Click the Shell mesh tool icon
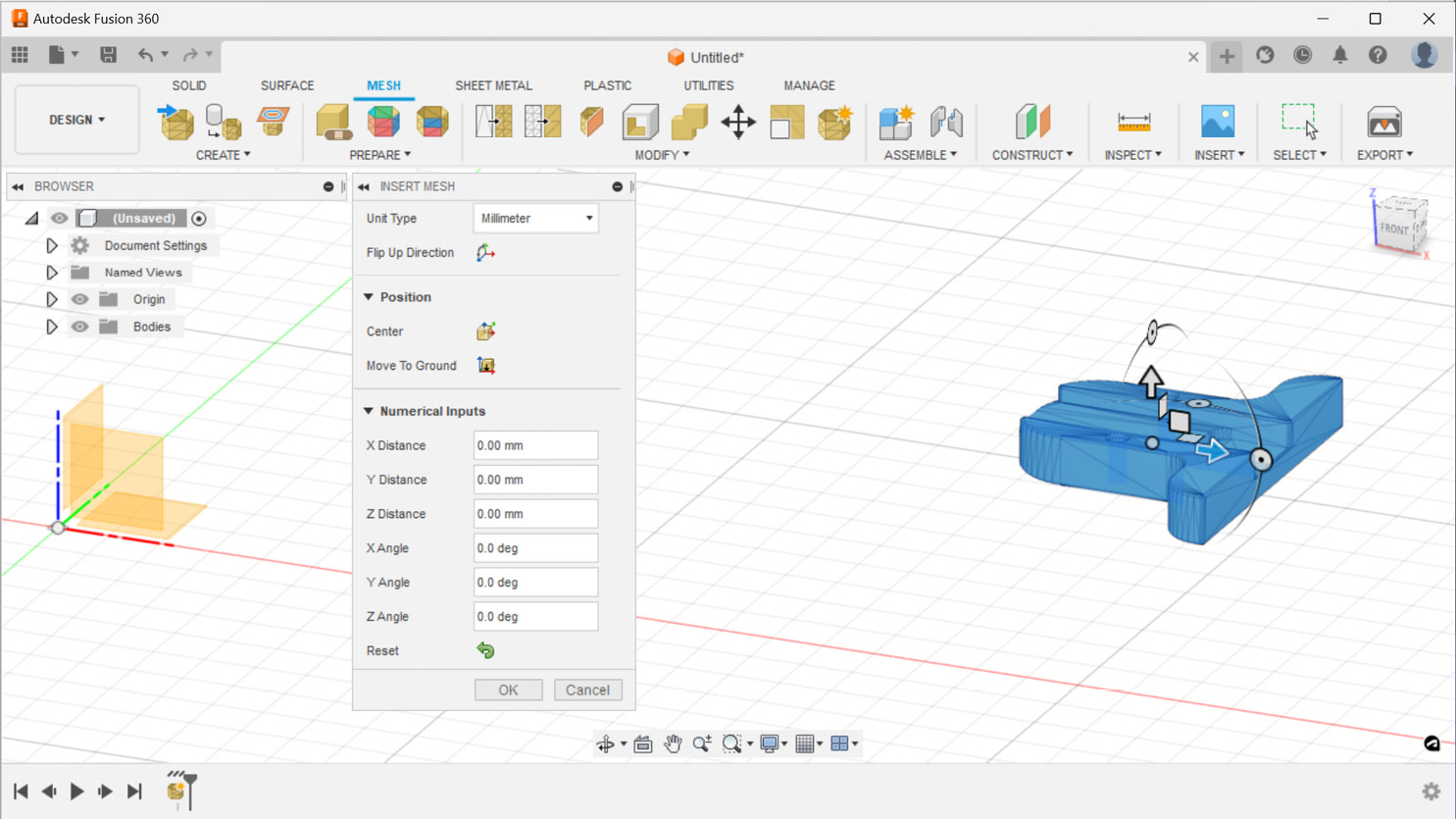Viewport: 1456px width, 819px height. coord(640,122)
